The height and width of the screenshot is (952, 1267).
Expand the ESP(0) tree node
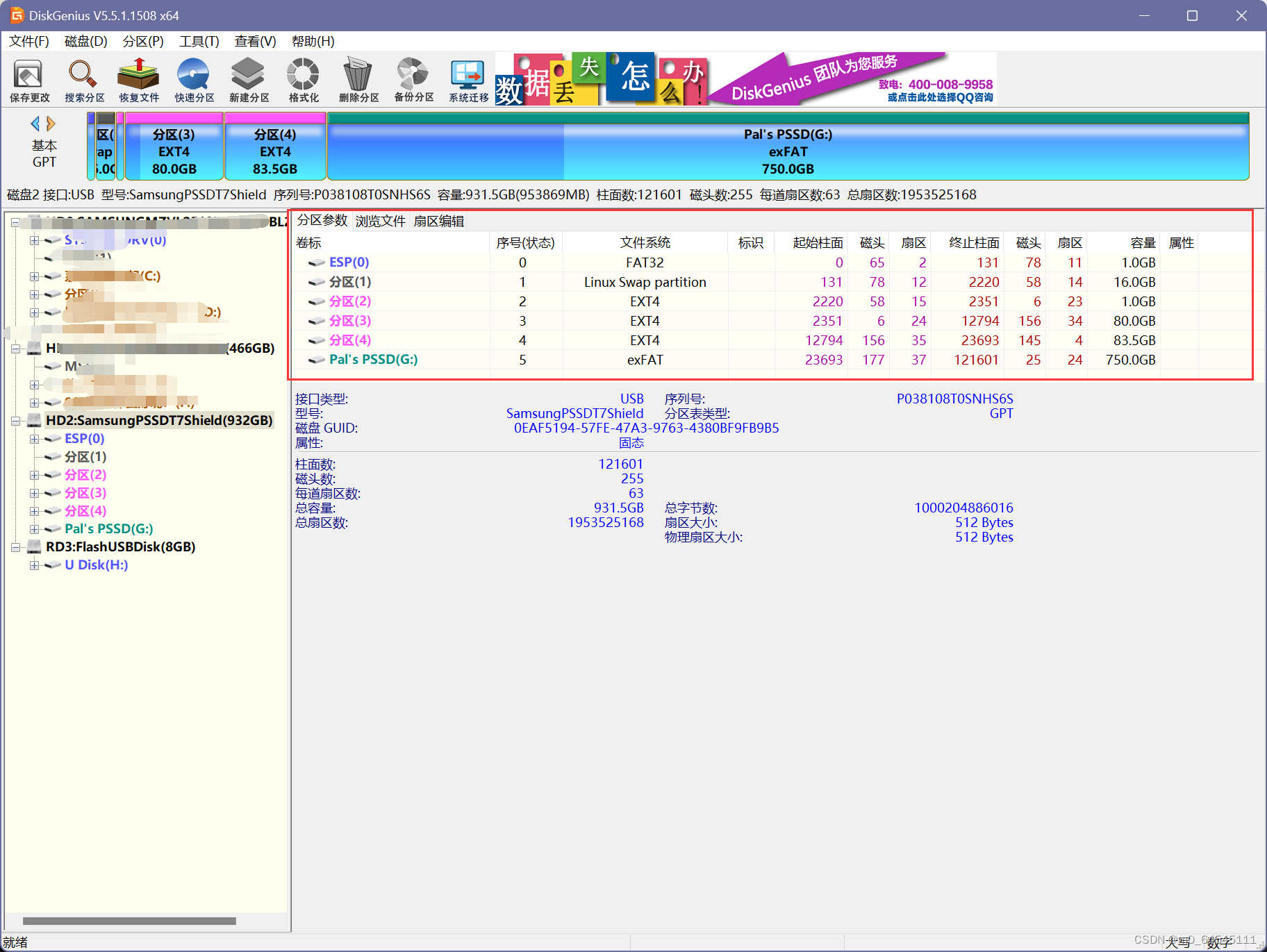pos(35,438)
